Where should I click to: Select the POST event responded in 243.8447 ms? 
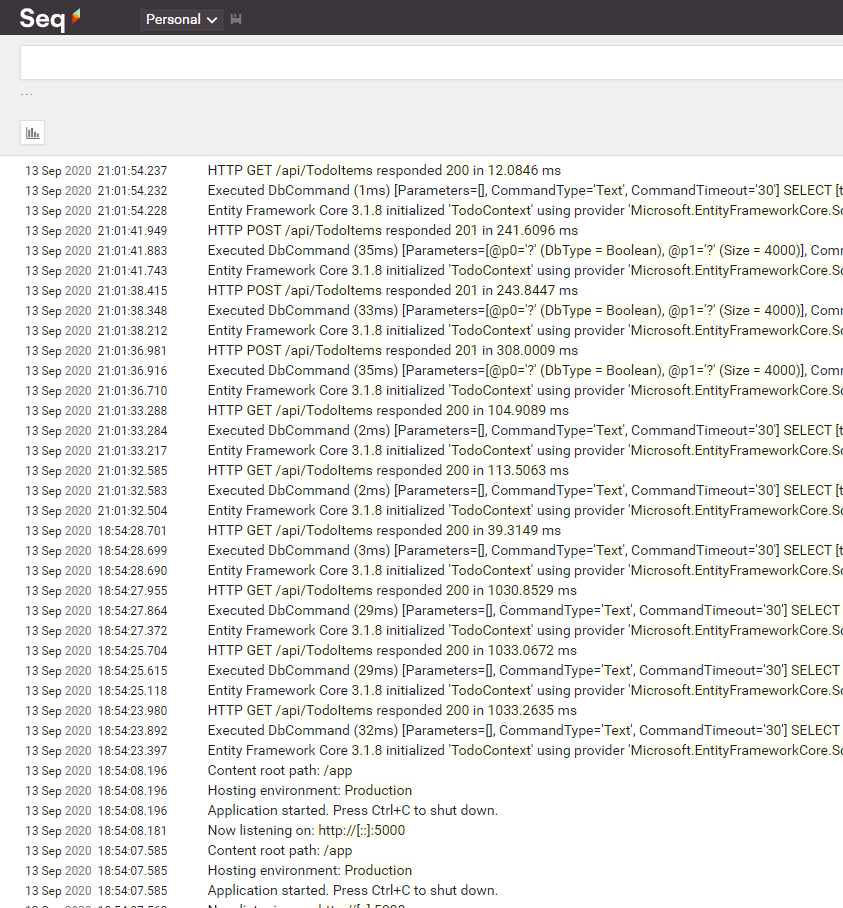[392, 291]
